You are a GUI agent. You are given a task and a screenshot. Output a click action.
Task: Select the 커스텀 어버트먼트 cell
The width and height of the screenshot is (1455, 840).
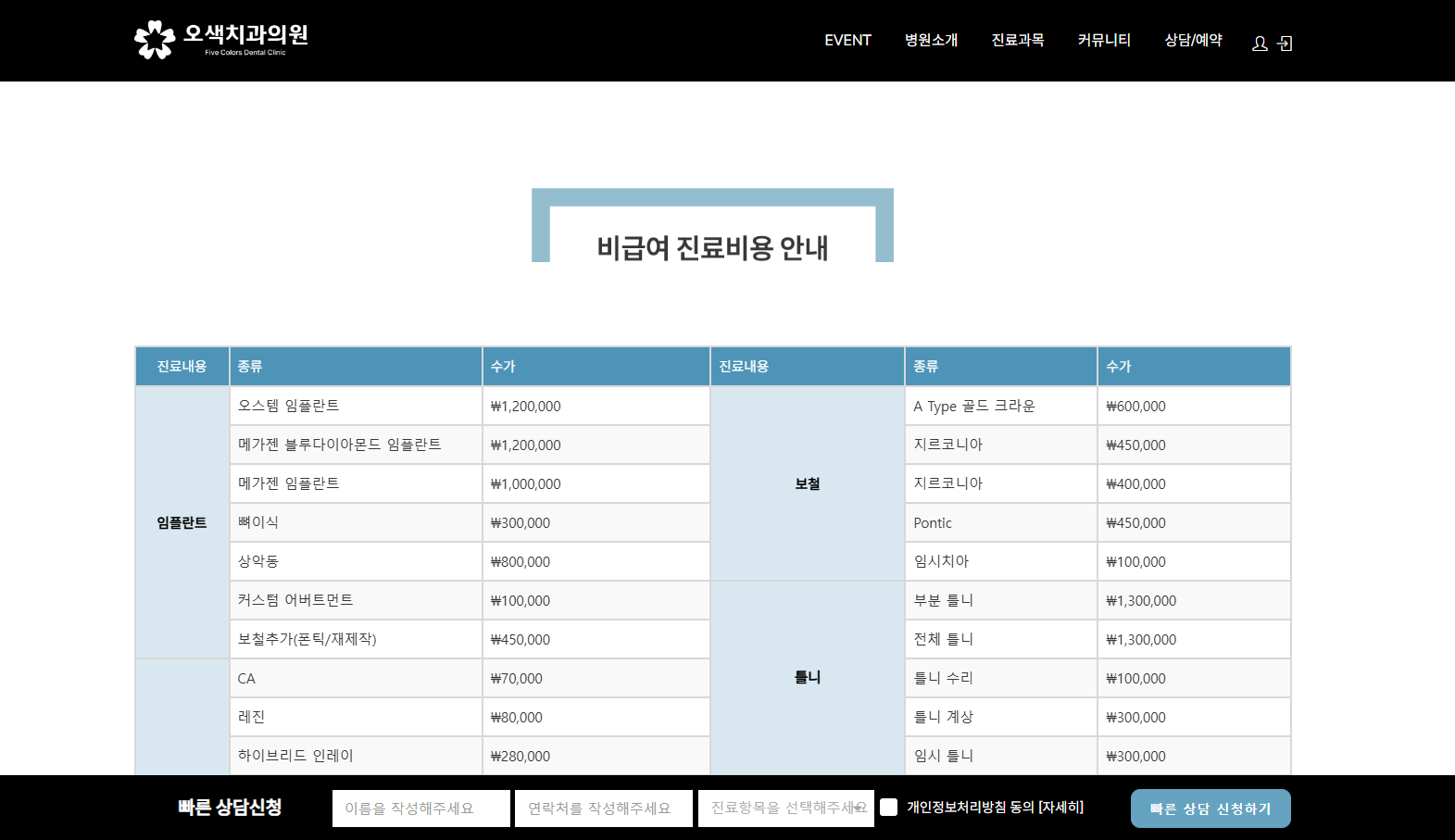point(356,600)
